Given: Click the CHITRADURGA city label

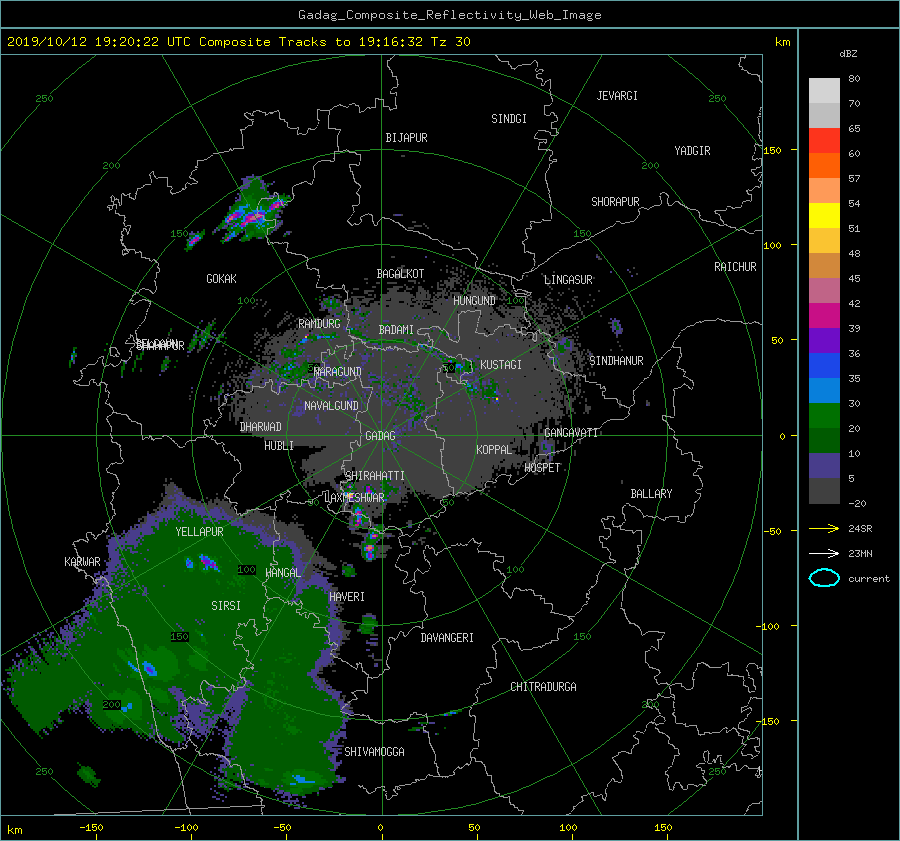Looking at the screenshot, I should [x=543, y=687].
